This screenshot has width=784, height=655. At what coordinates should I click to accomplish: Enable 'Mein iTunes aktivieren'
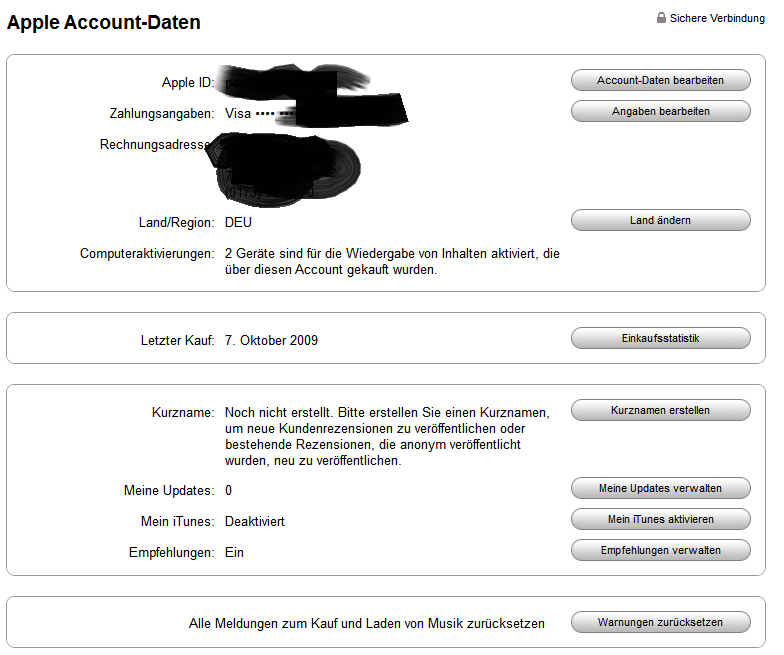click(x=660, y=519)
